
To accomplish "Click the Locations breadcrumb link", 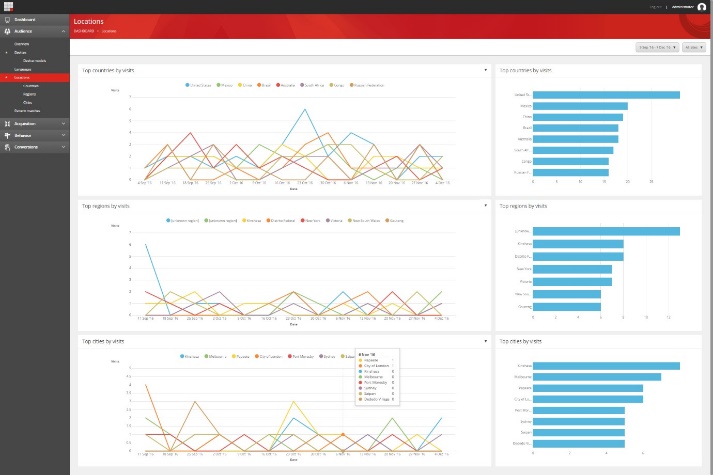I will (109, 31).
